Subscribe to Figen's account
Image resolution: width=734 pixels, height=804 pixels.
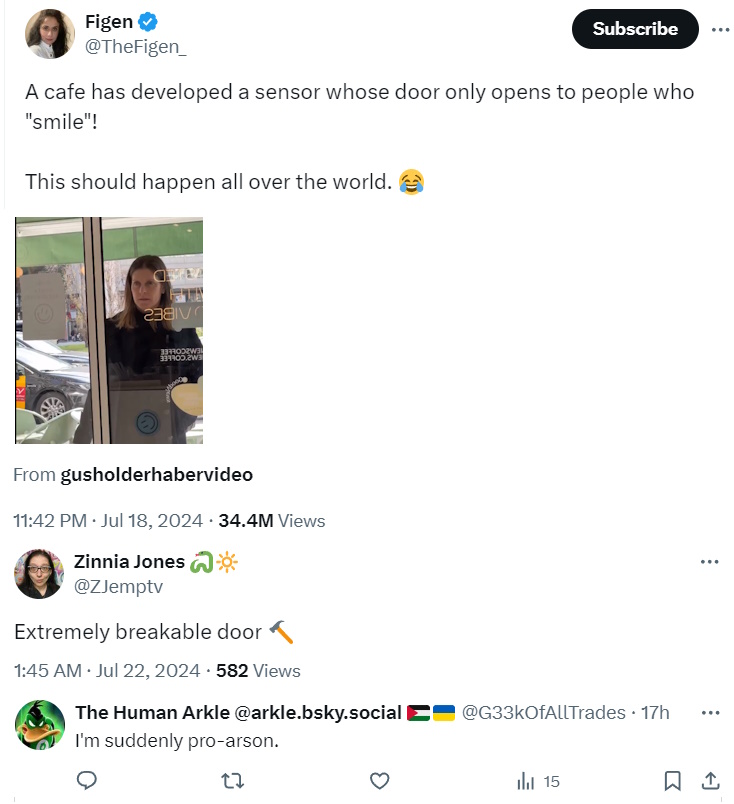pyautogui.click(x=635, y=29)
